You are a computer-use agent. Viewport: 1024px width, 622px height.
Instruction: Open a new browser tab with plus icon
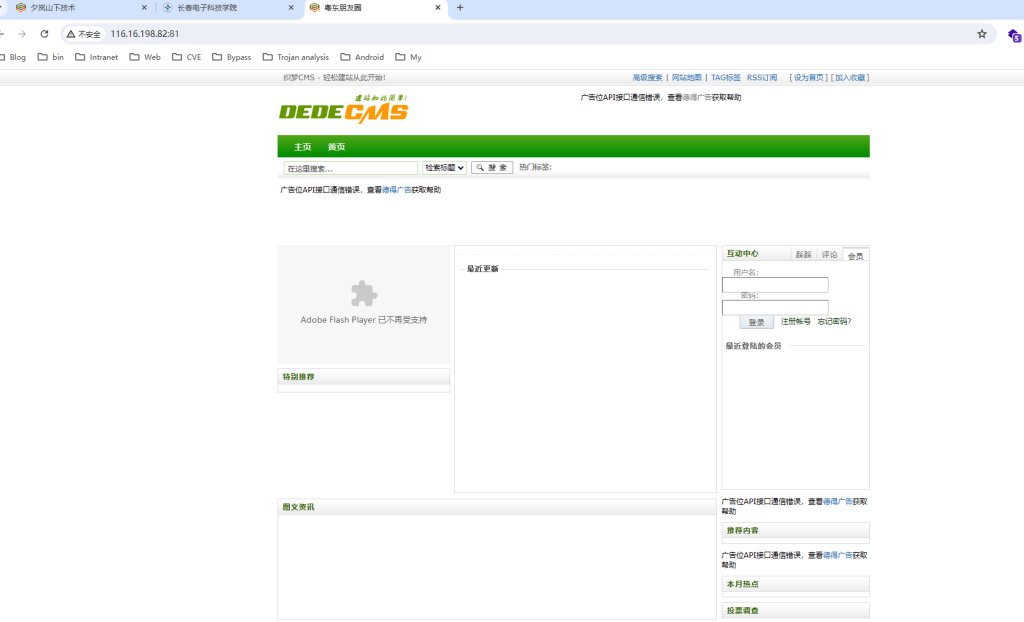point(460,7)
